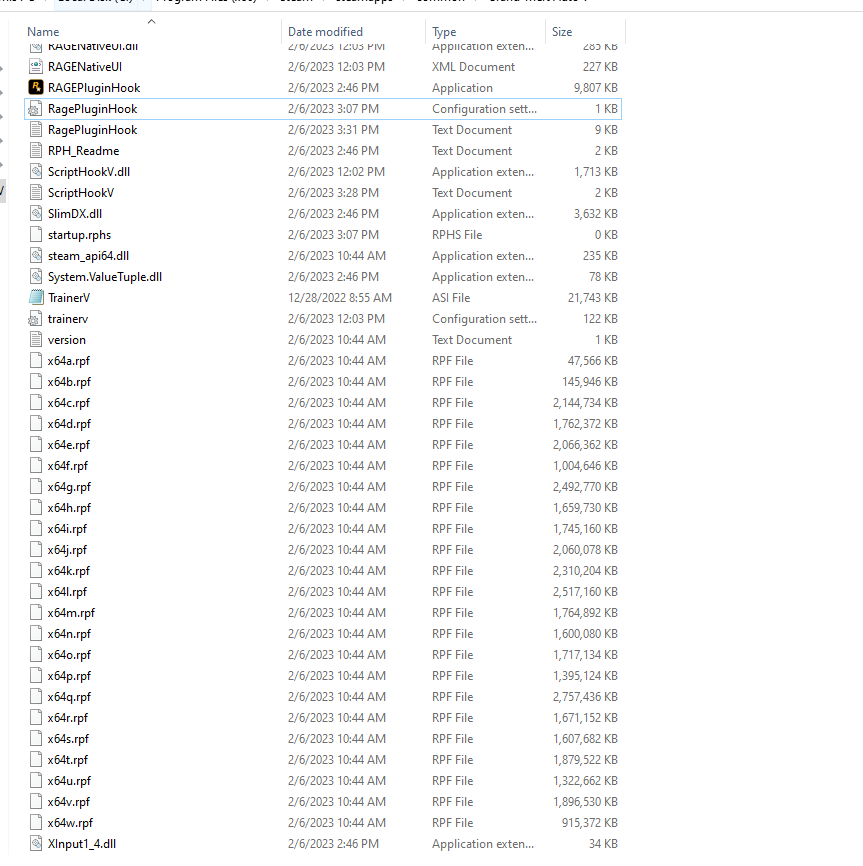Select the x64r.rpf file name
The height and width of the screenshot is (866, 863).
click(x=68, y=717)
